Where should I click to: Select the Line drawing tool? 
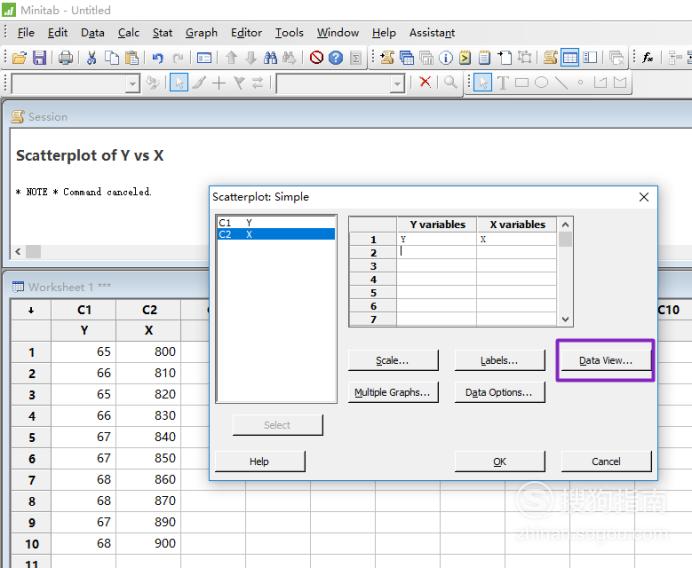(561, 83)
